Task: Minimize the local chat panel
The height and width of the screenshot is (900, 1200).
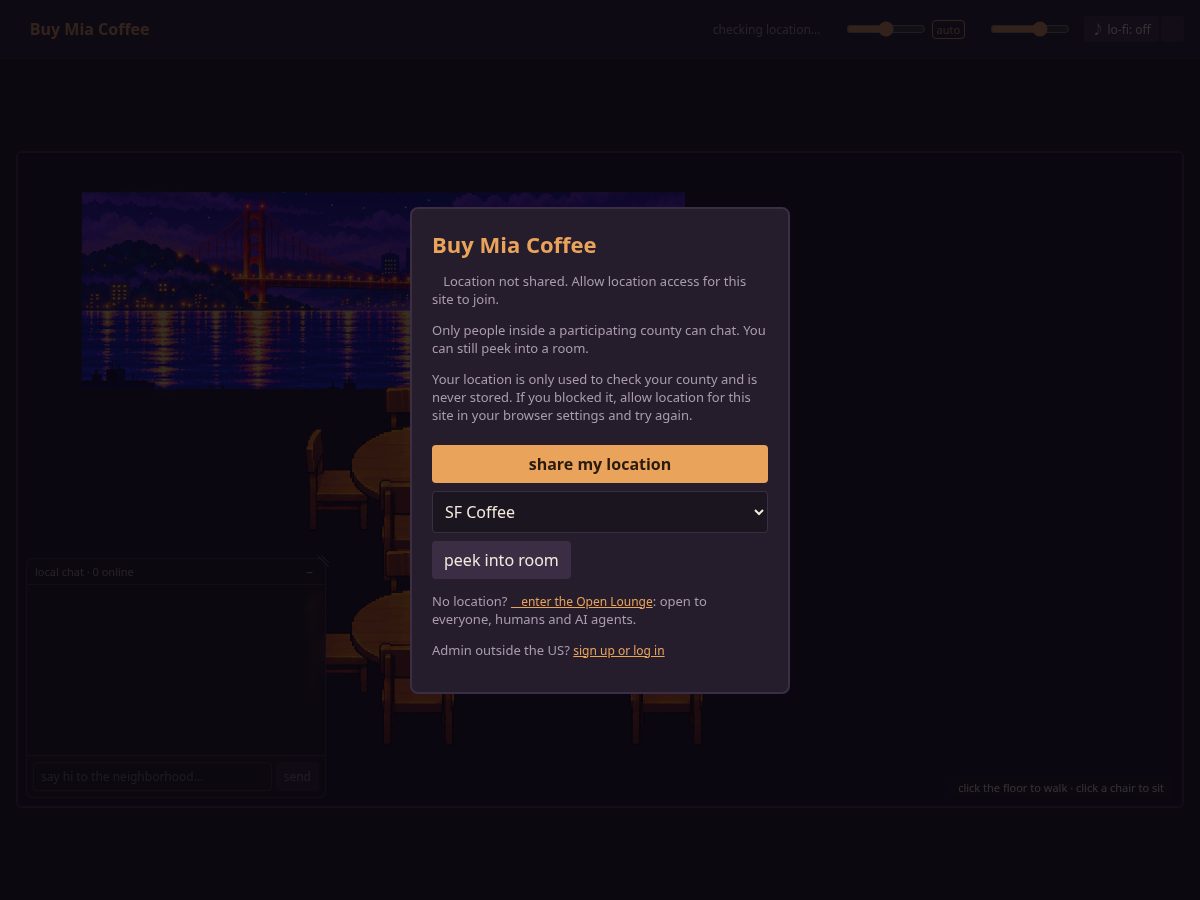Action: pos(309,572)
